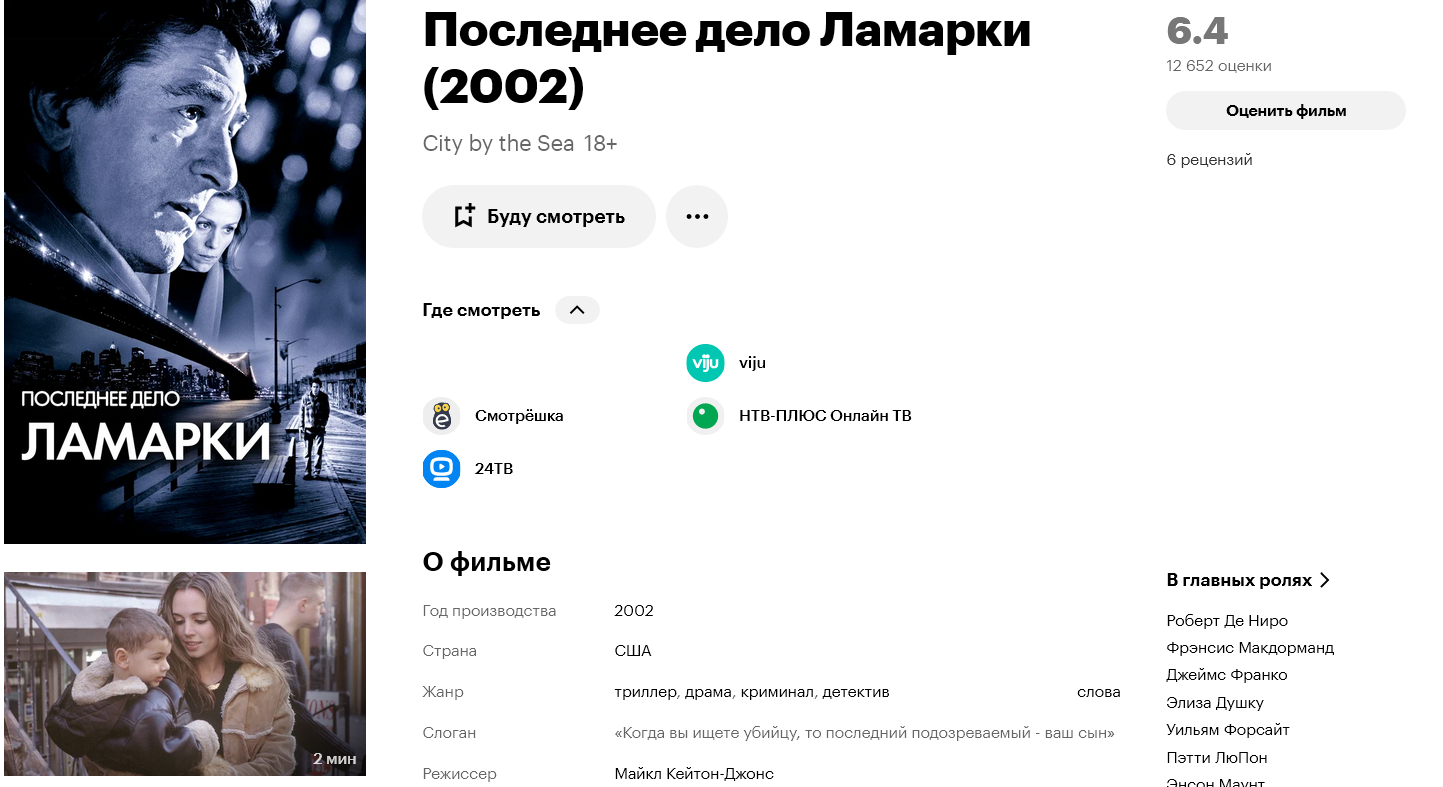Click the viju service name text
This screenshot has height=787, width=1443.
tap(752, 363)
